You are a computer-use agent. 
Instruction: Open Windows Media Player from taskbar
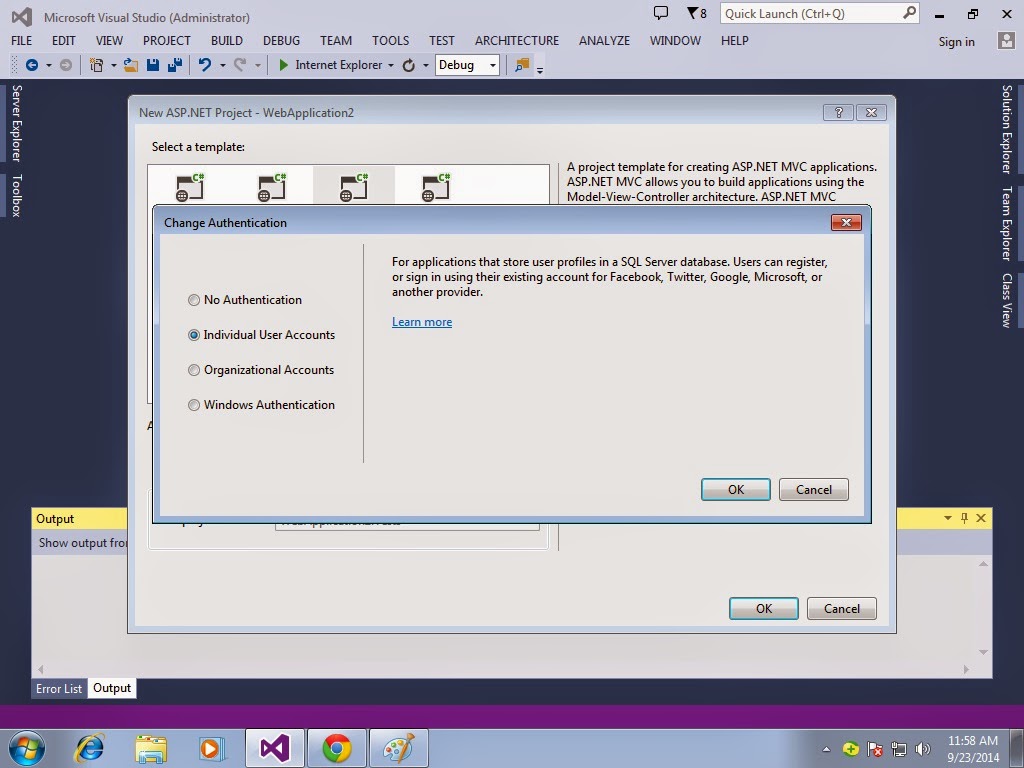coord(212,748)
